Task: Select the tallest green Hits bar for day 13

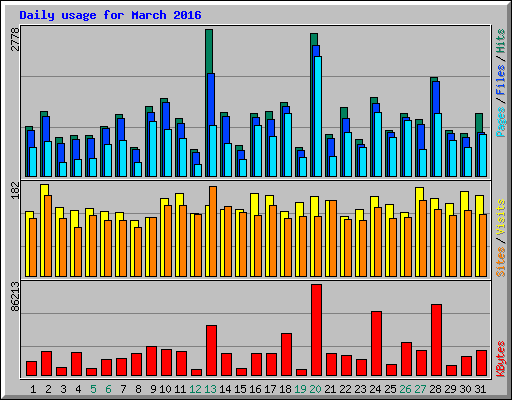Action: [x=209, y=52]
